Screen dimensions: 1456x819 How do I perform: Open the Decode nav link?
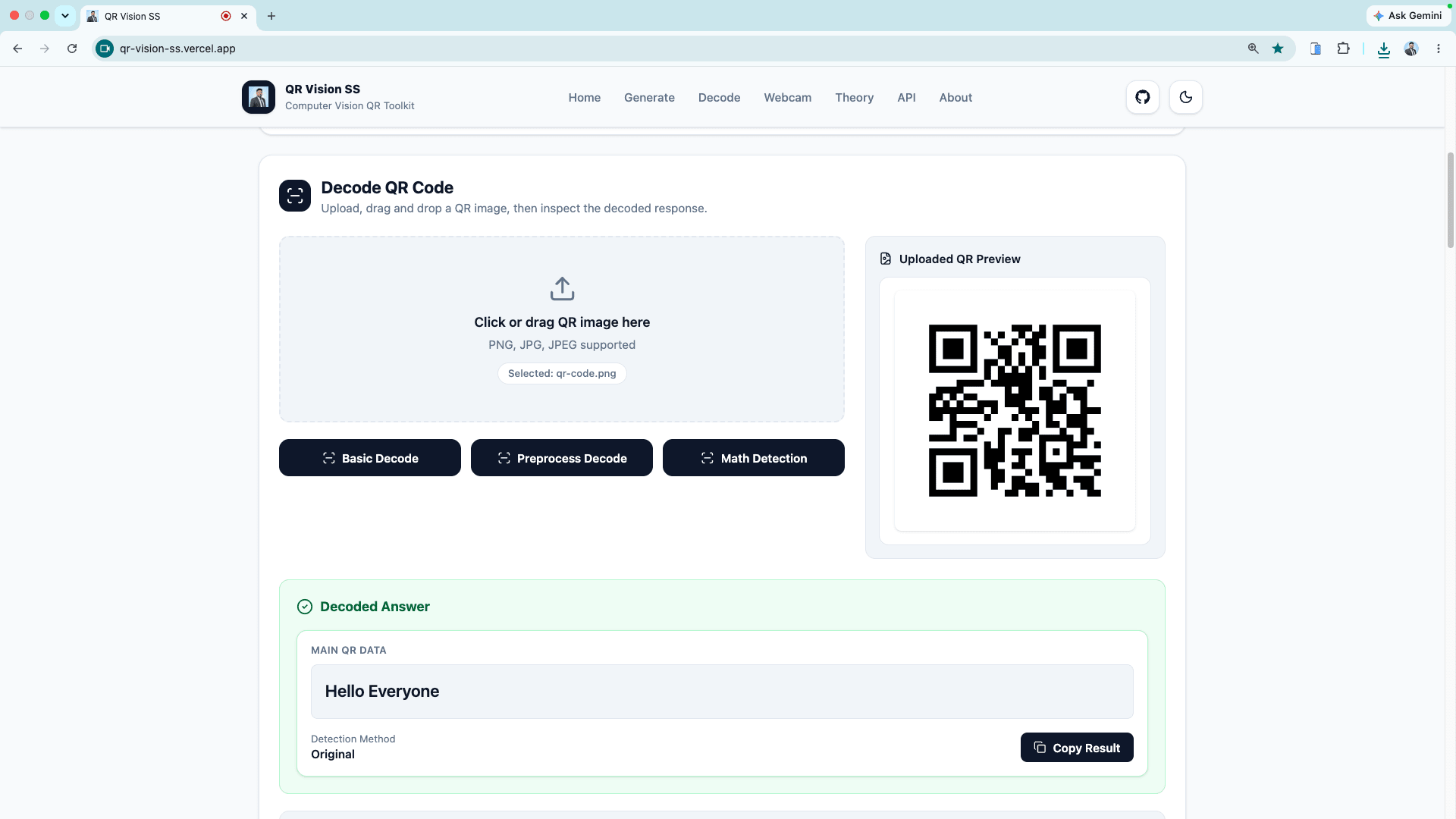(719, 98)
